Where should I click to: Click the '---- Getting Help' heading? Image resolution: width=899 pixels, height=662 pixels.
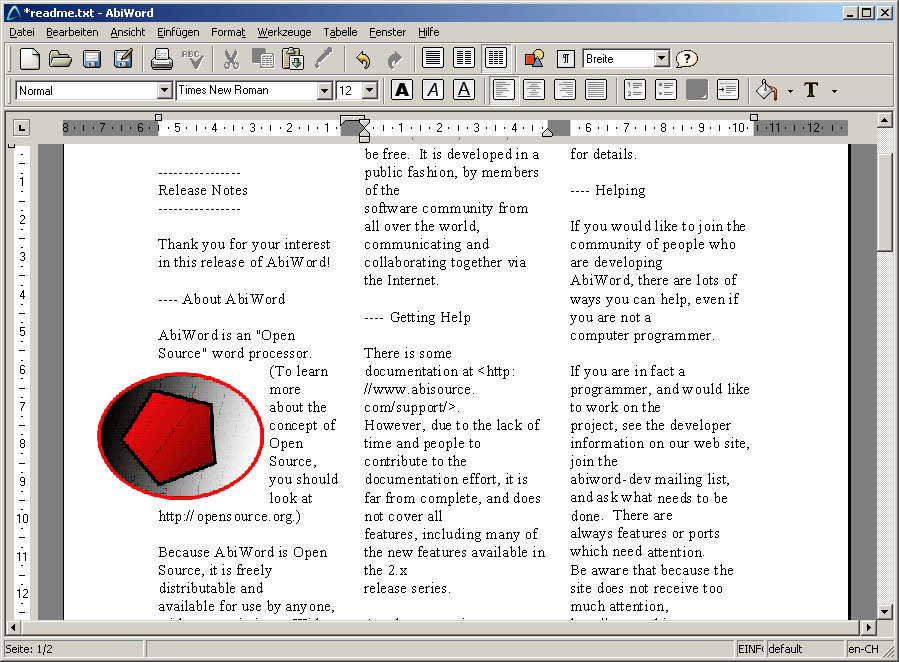[x=417, y=317]
